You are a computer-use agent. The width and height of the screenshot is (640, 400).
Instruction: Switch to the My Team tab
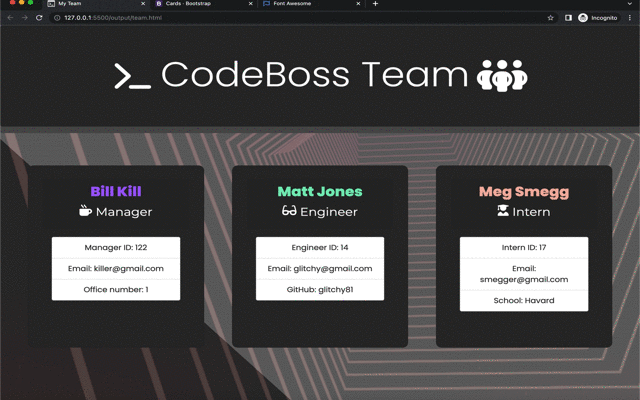(96, 4)
